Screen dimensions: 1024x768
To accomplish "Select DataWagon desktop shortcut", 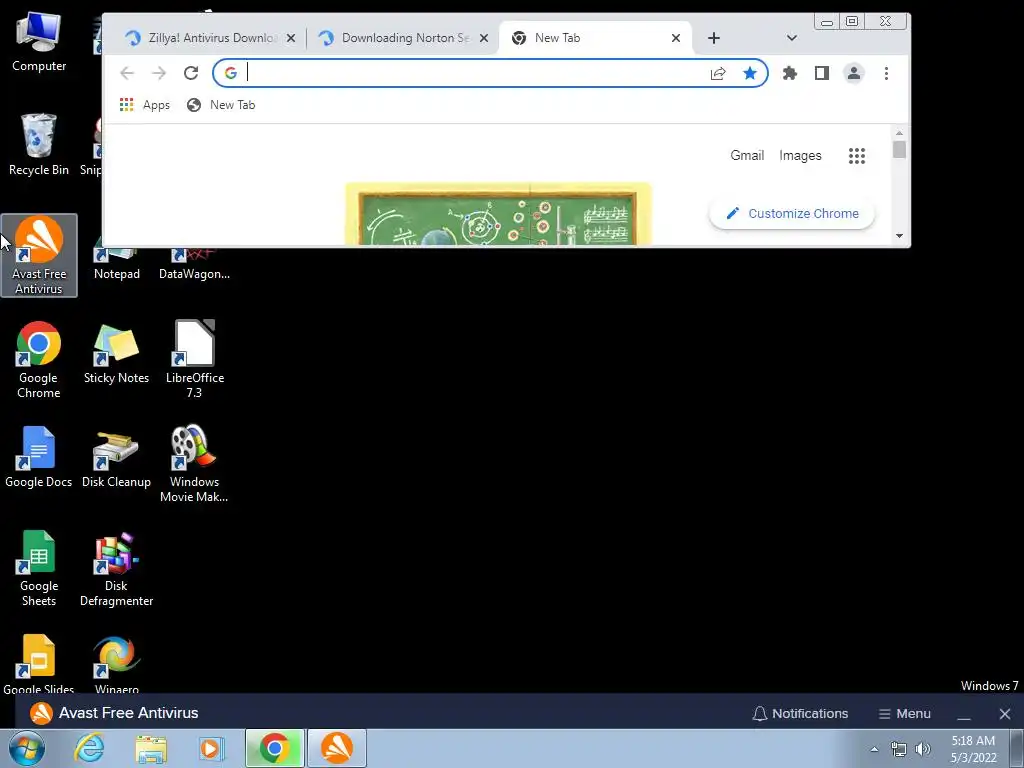I will coord(194,264).
